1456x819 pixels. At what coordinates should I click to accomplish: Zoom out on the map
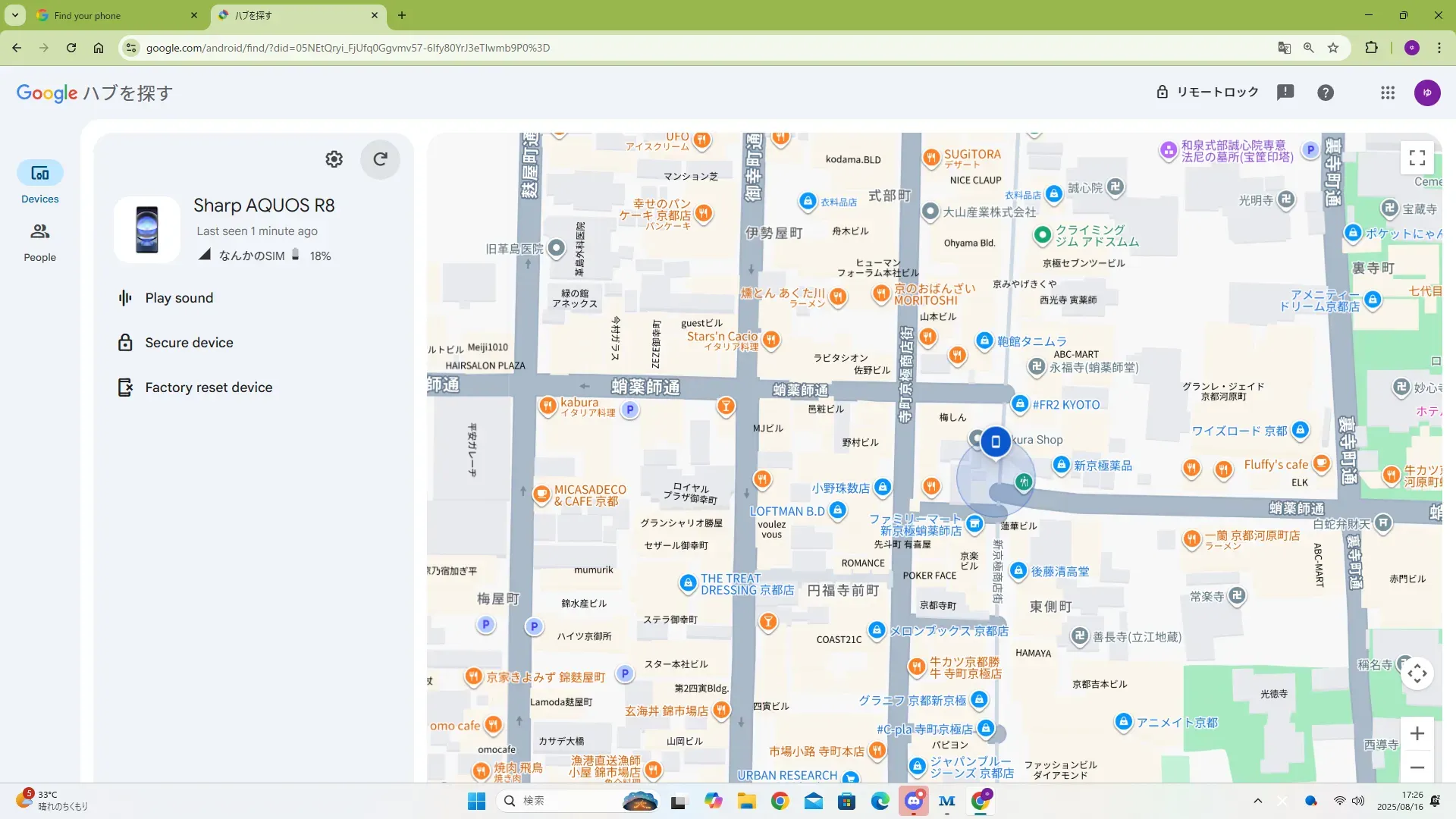1417,767
